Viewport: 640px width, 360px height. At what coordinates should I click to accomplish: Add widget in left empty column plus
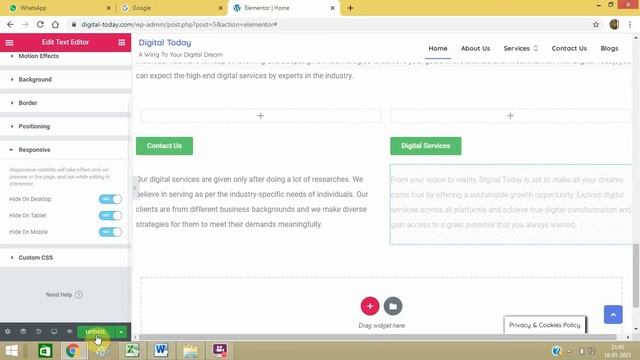(260, 116)
